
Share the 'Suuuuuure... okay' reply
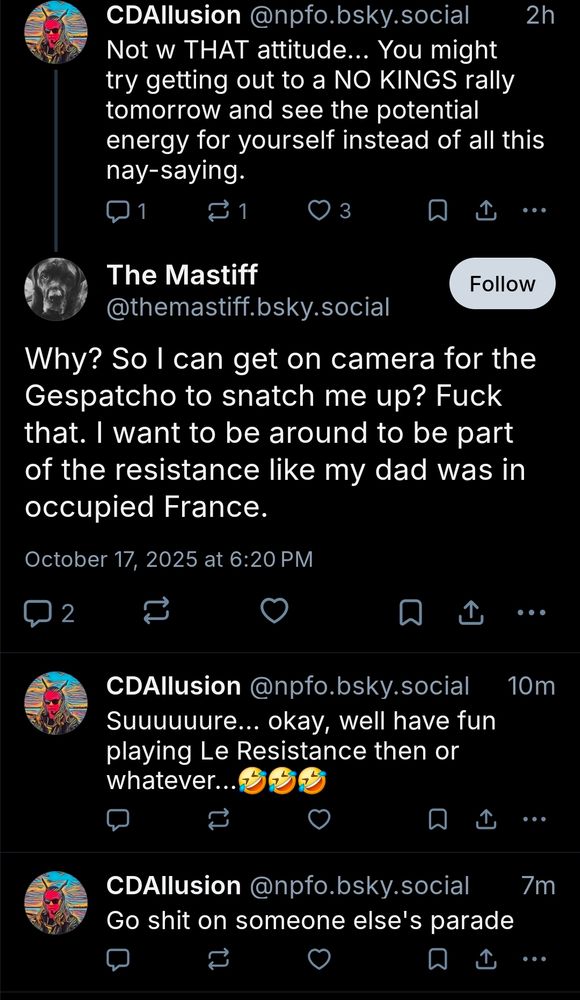tap(486, 819)
